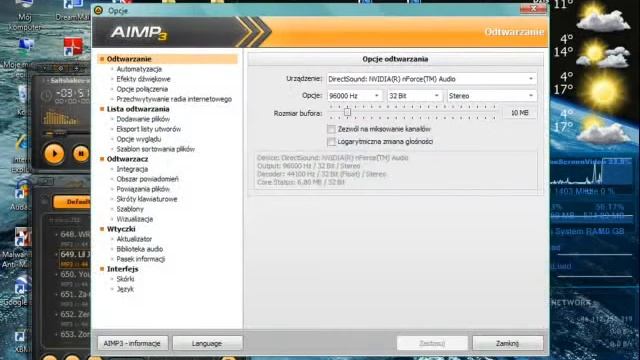This screenshot has width=640, height=360.
Task: Click the AIMP player spectrum visualizer
Action: tap(61, 118)
